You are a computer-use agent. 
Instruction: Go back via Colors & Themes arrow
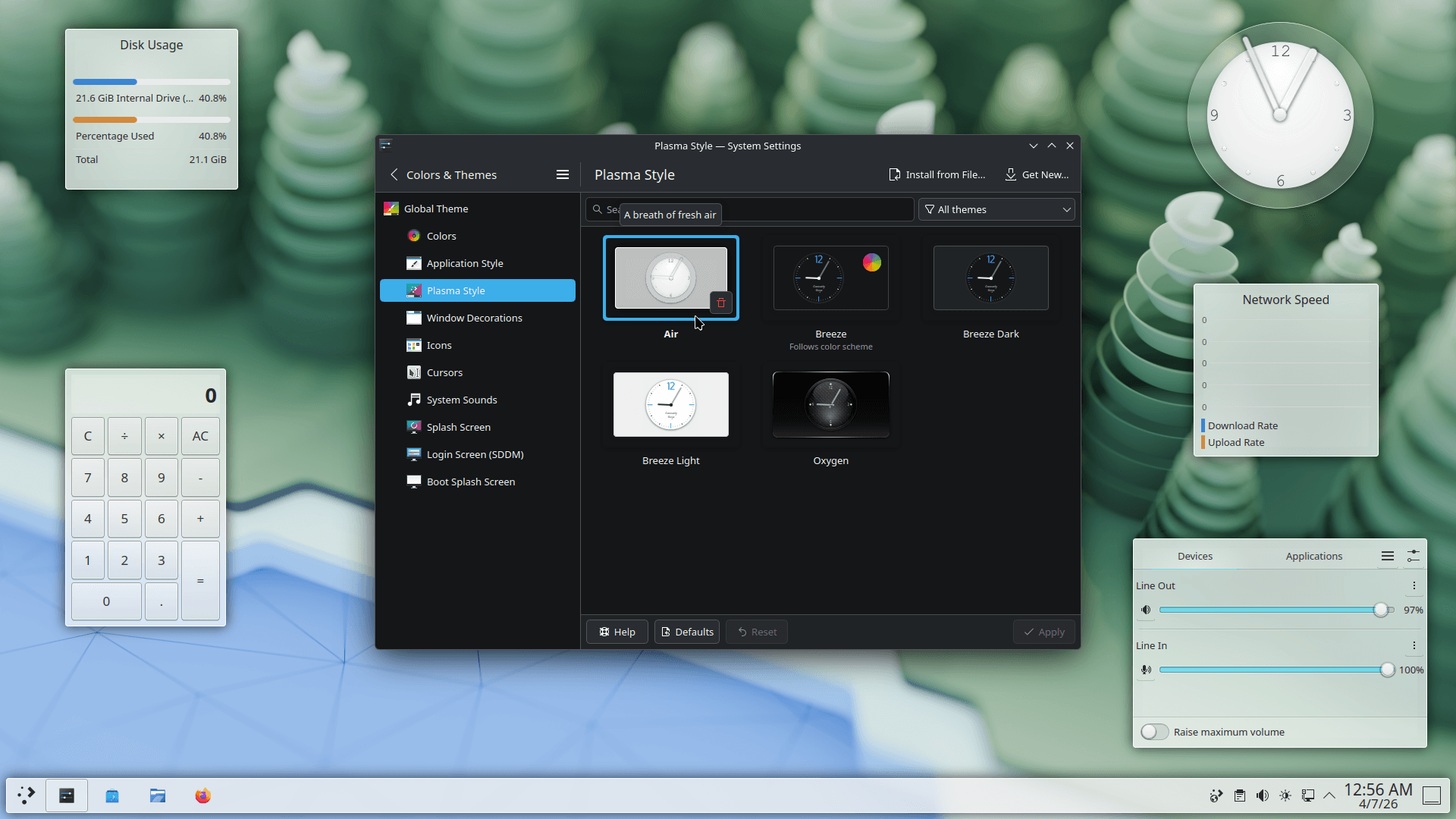(x=394, y=174)
